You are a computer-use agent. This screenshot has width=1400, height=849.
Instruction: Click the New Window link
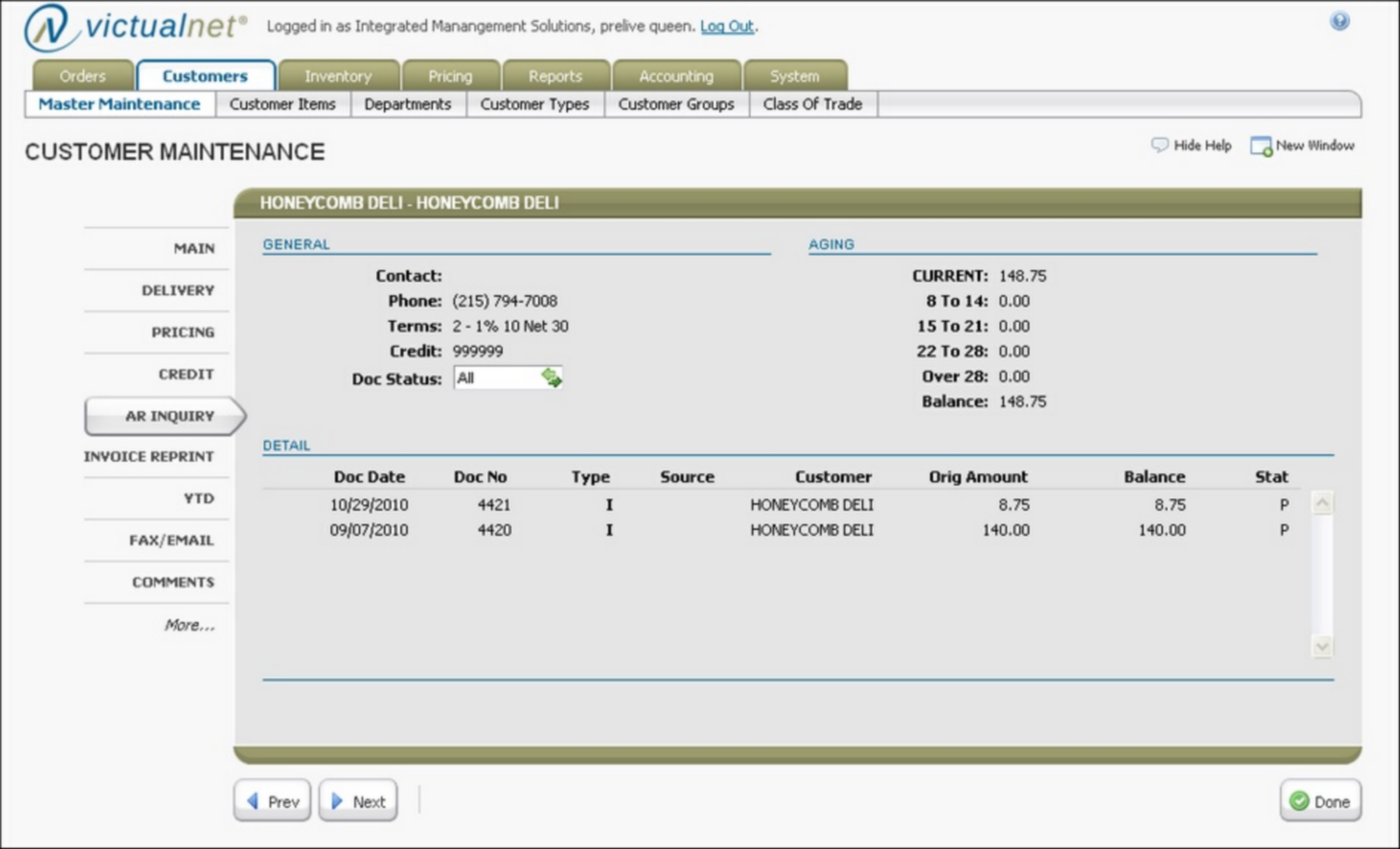click(x=1315, y=146)
